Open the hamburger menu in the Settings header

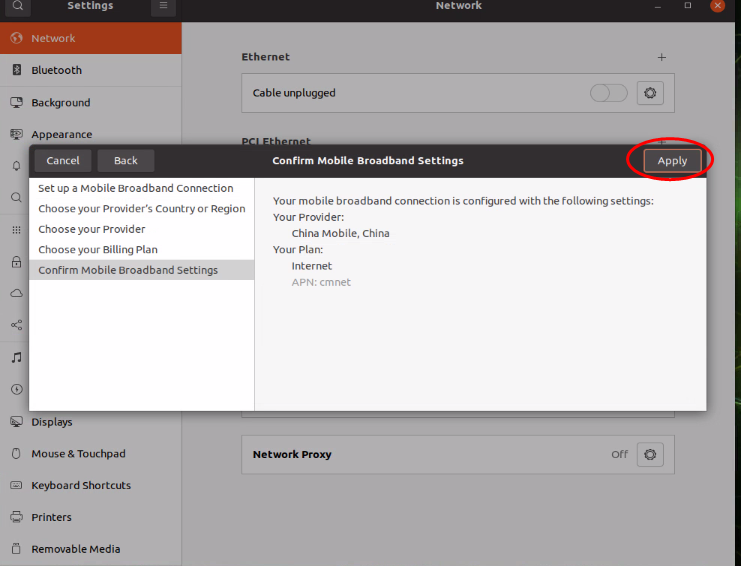[164, 6]
